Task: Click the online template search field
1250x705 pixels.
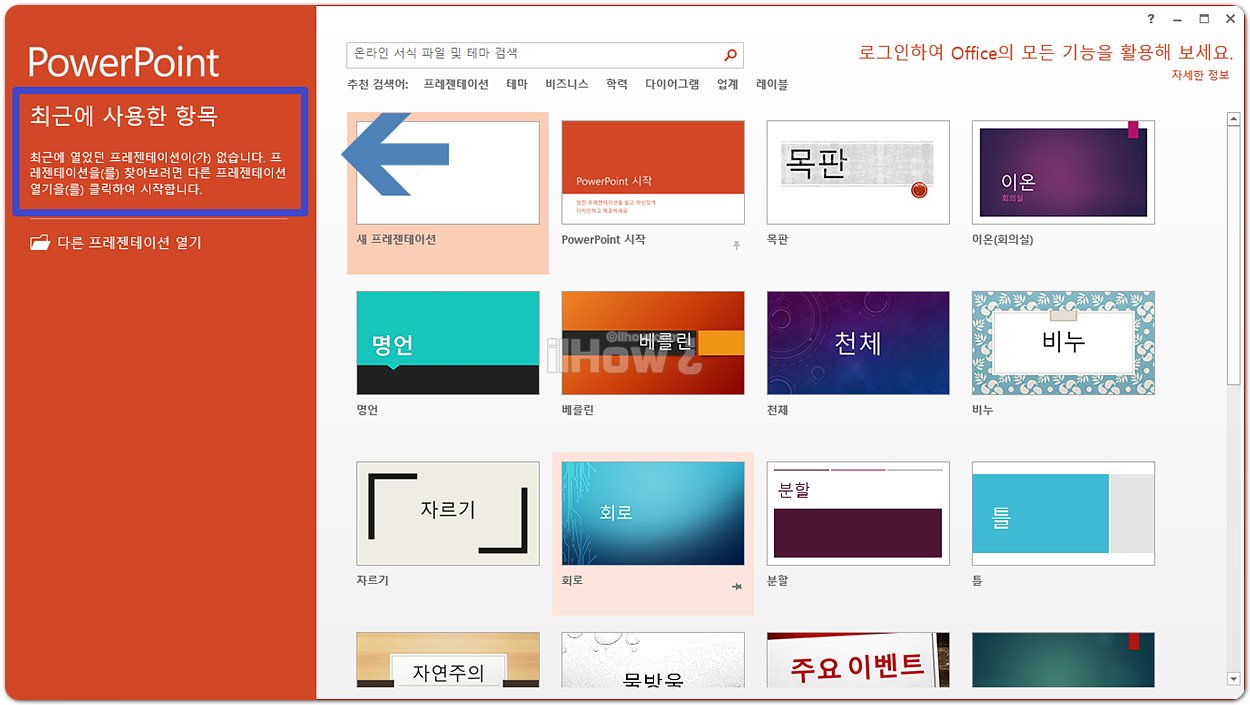Action: tap(545, 55)
